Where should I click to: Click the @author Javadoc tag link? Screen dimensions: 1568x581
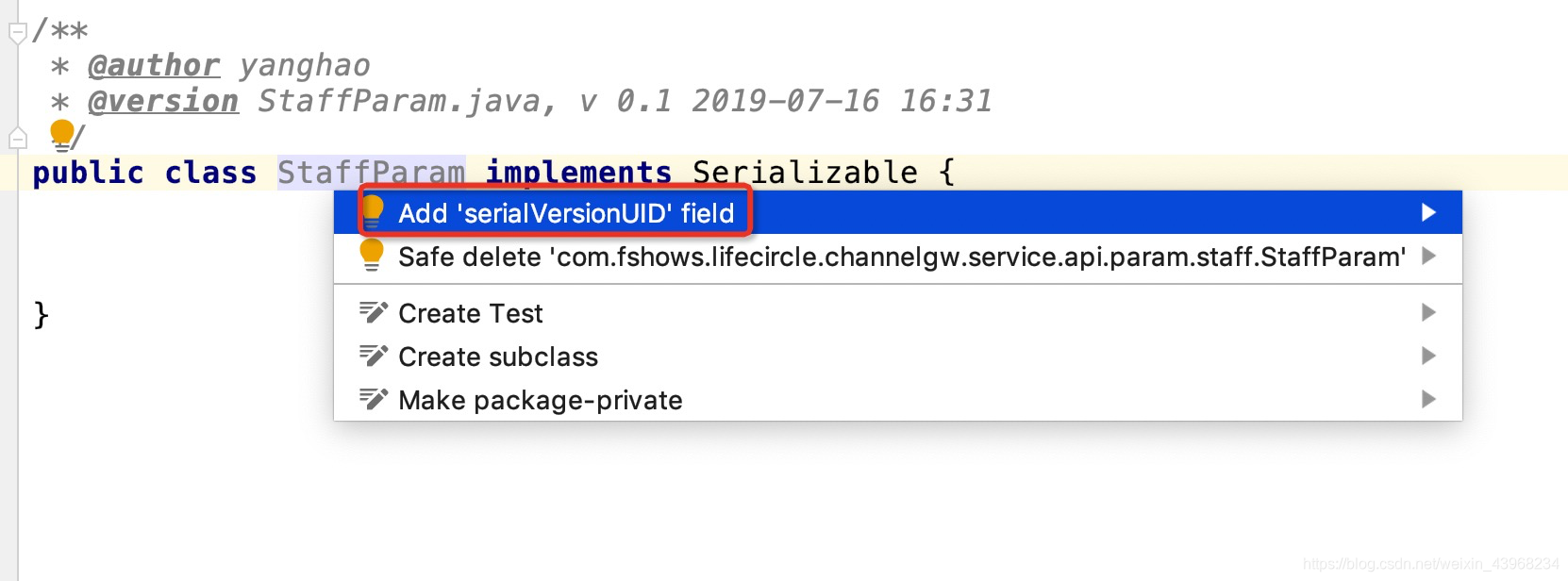point(154,64)
